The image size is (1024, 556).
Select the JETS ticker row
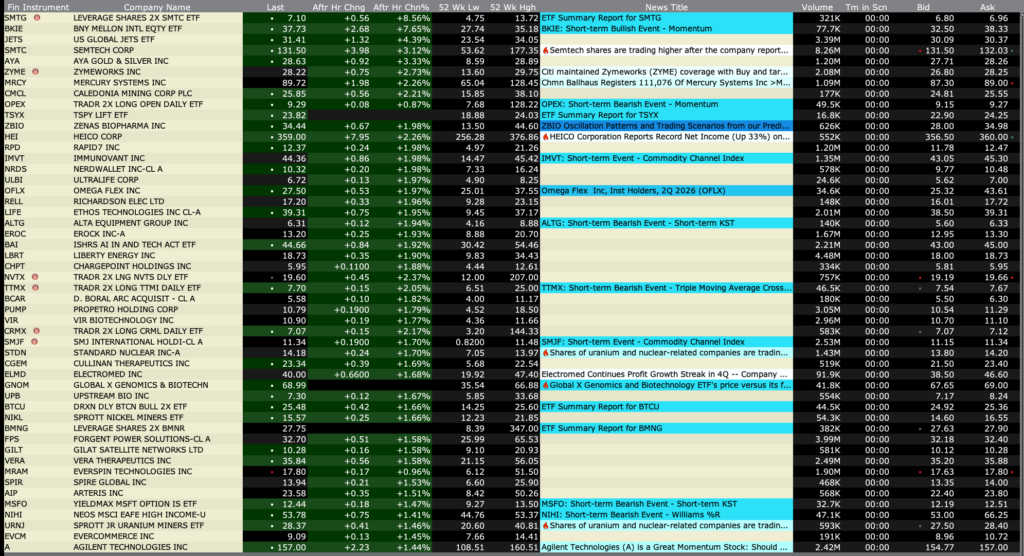click(512, 39)
